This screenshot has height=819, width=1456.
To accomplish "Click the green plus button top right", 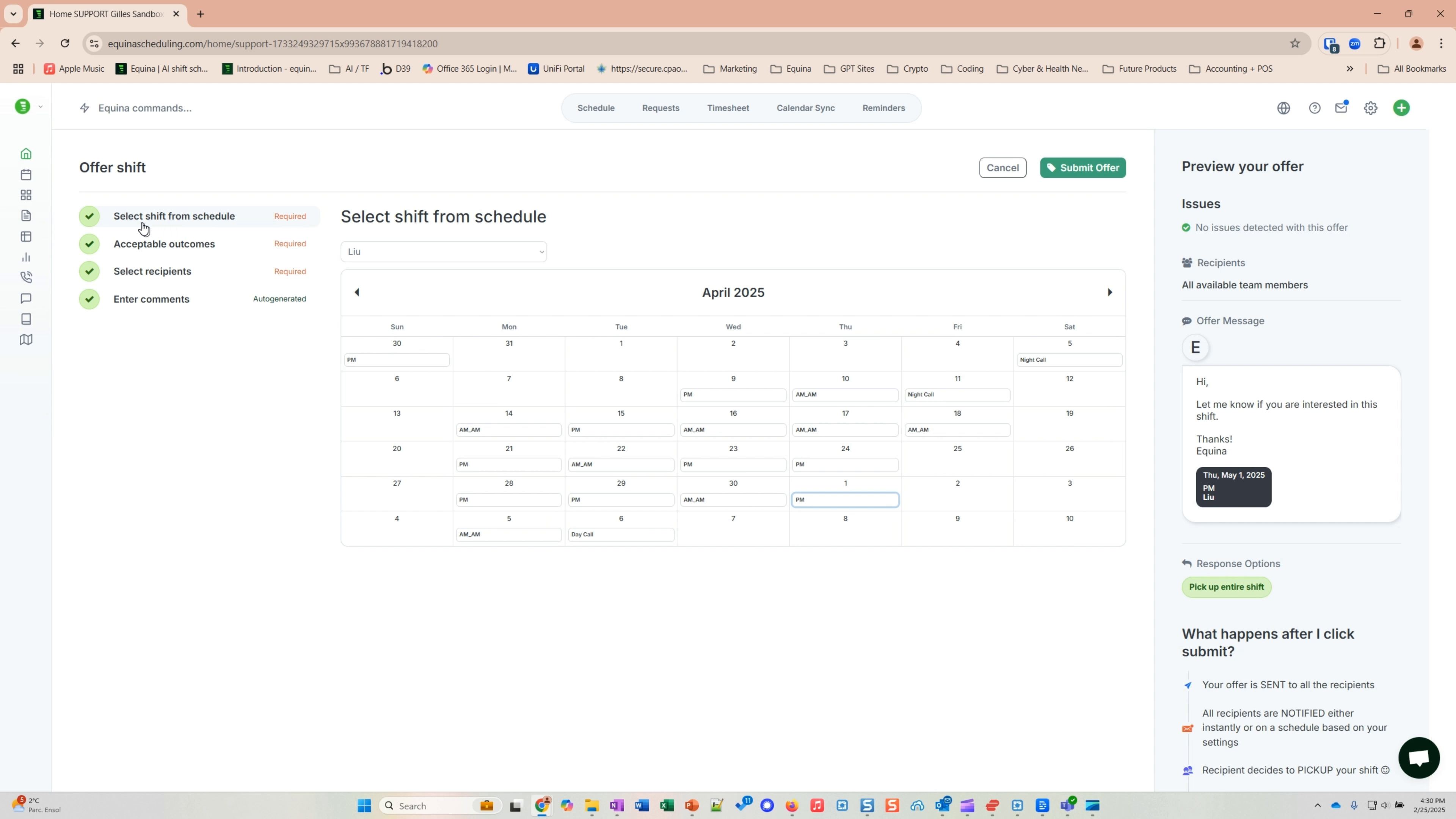I will (x=1402, y=107).
